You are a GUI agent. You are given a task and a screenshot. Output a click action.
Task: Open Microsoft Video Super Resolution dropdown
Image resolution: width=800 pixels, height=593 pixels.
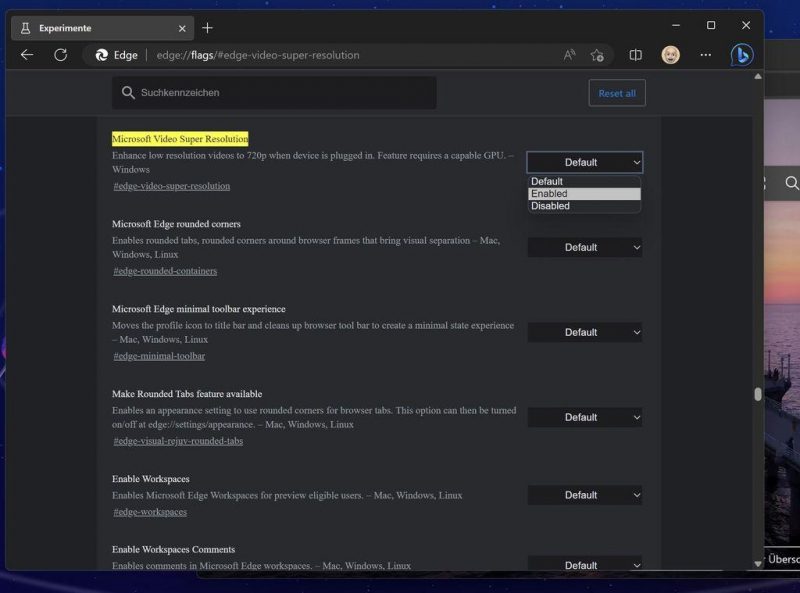tap(585, 162)
